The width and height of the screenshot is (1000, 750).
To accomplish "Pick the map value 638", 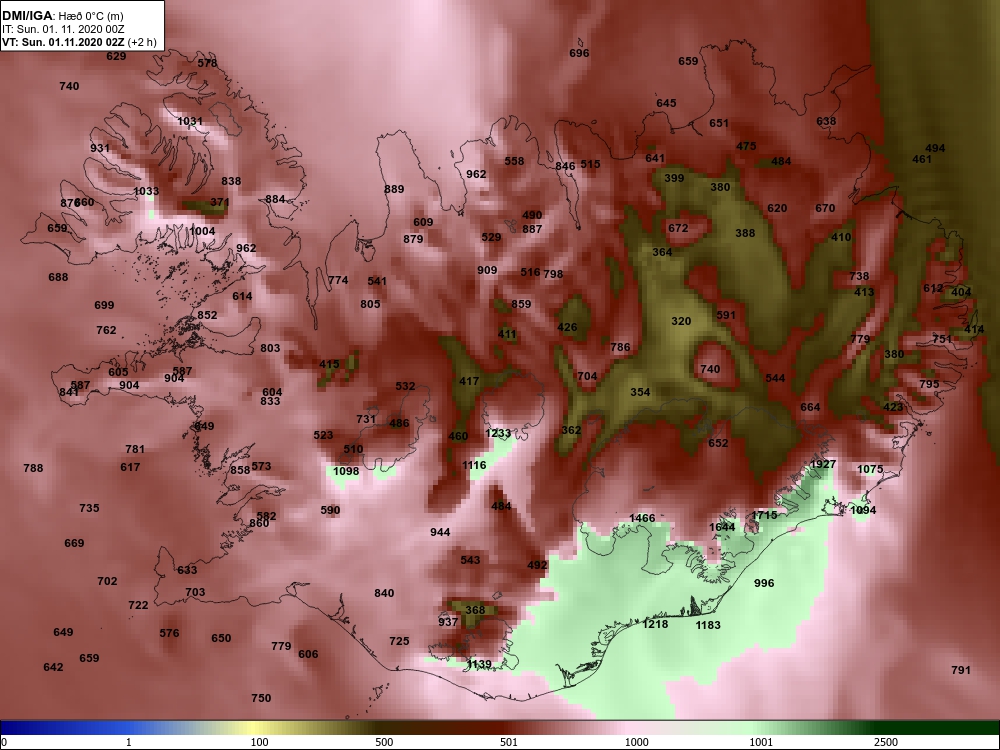I will (x=827, y=121).
